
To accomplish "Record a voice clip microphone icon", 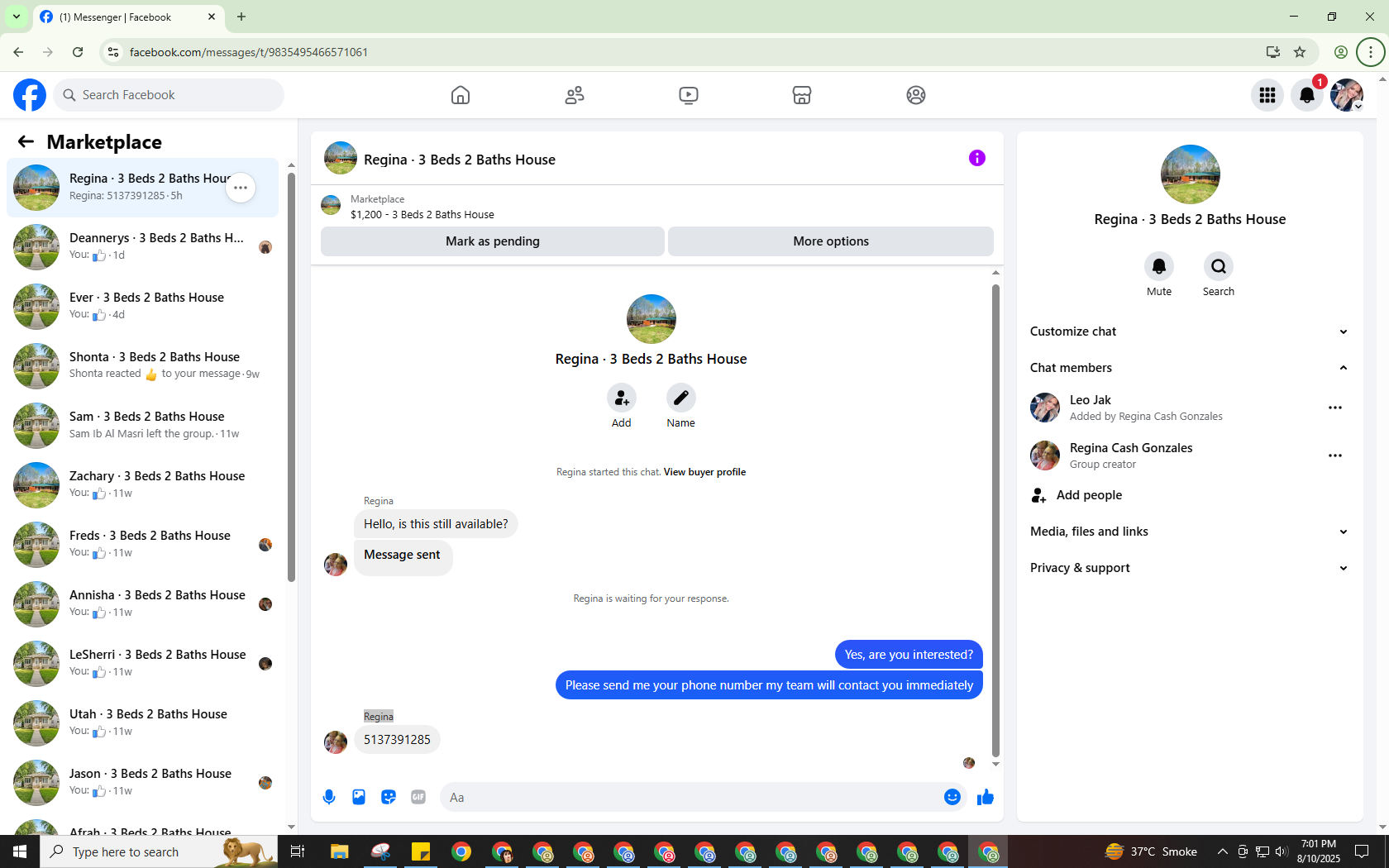I will [329, 797].
